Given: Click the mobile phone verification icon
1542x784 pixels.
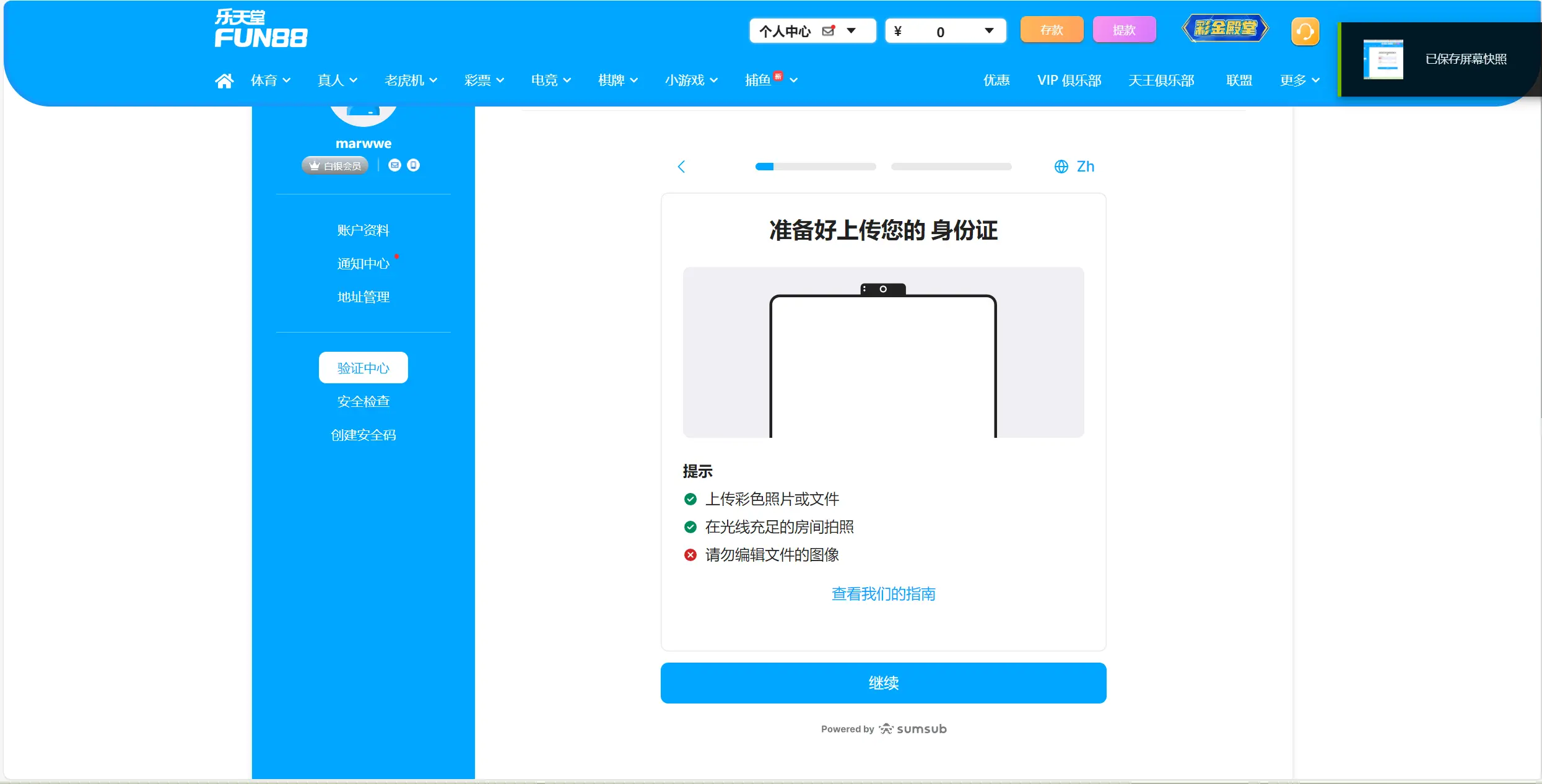Looking at the screenshot, I should click(413, 165).
